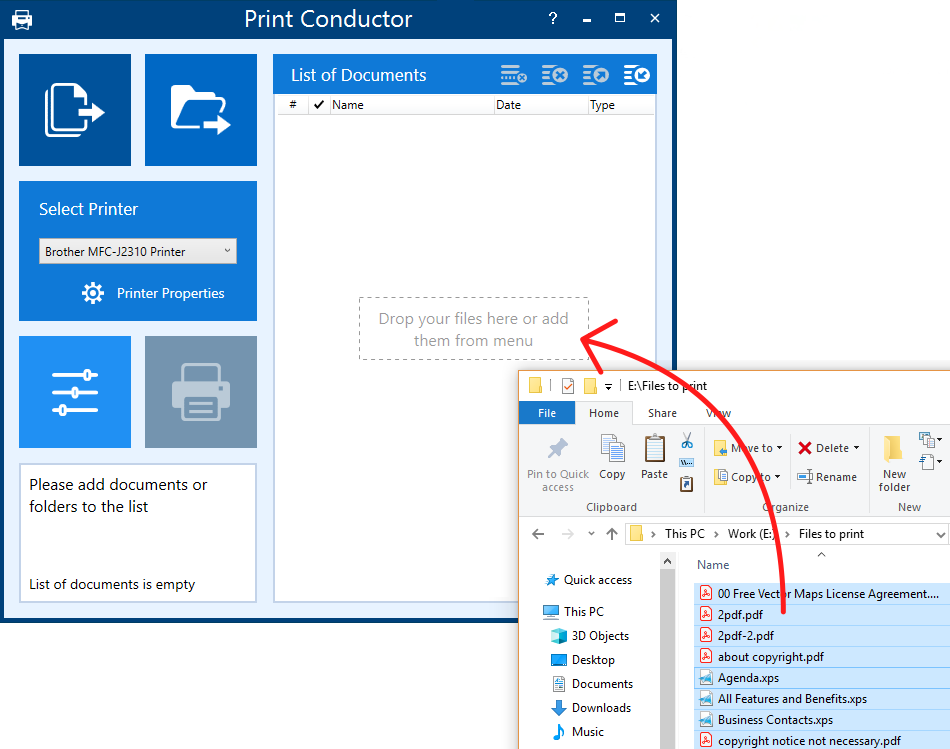
Task: Open the Brother MFC-J2310 Printer dropdown
Action: click(x=138, y=251)
